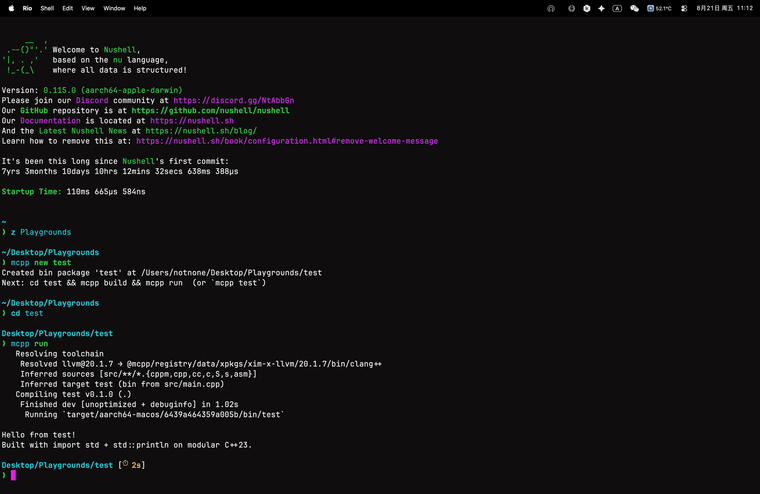This screenshot has height=494, width=760.
Task: Open the remove-welcome-message configuration link
Action: (x=287, y=141)
